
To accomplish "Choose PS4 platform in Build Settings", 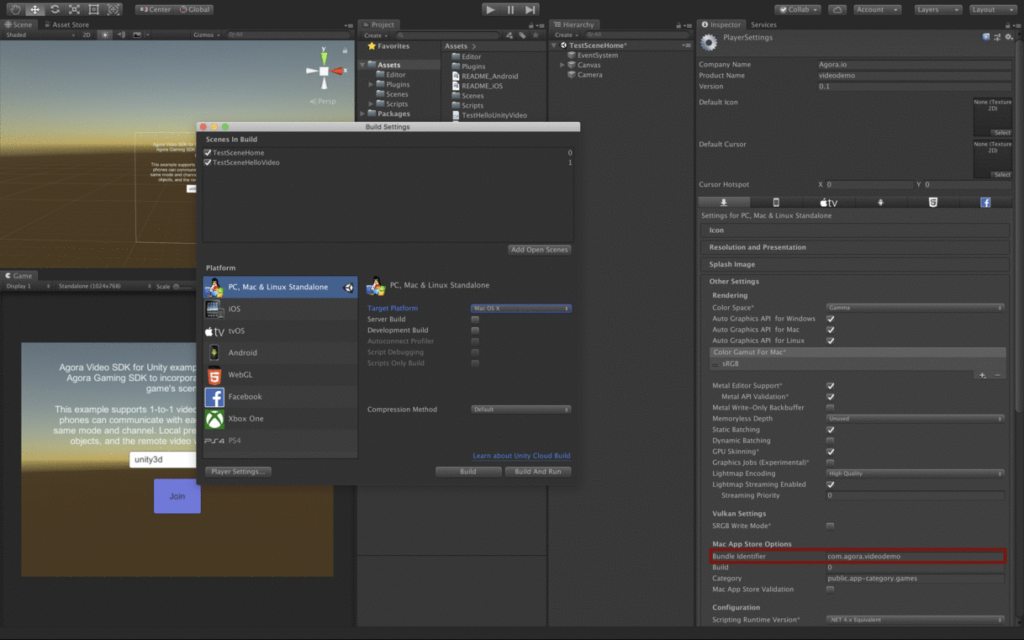I will [x=280, y=440].
